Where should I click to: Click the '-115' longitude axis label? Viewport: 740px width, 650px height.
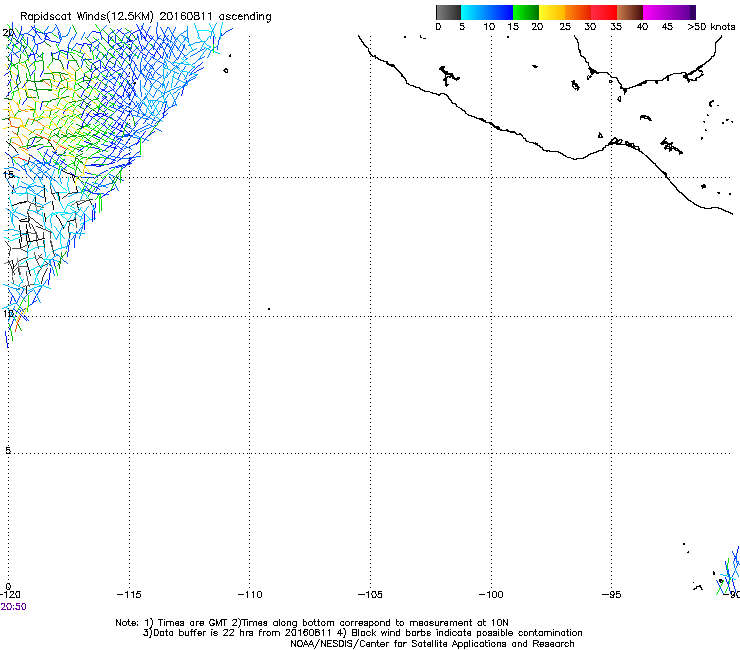(129, 595)
